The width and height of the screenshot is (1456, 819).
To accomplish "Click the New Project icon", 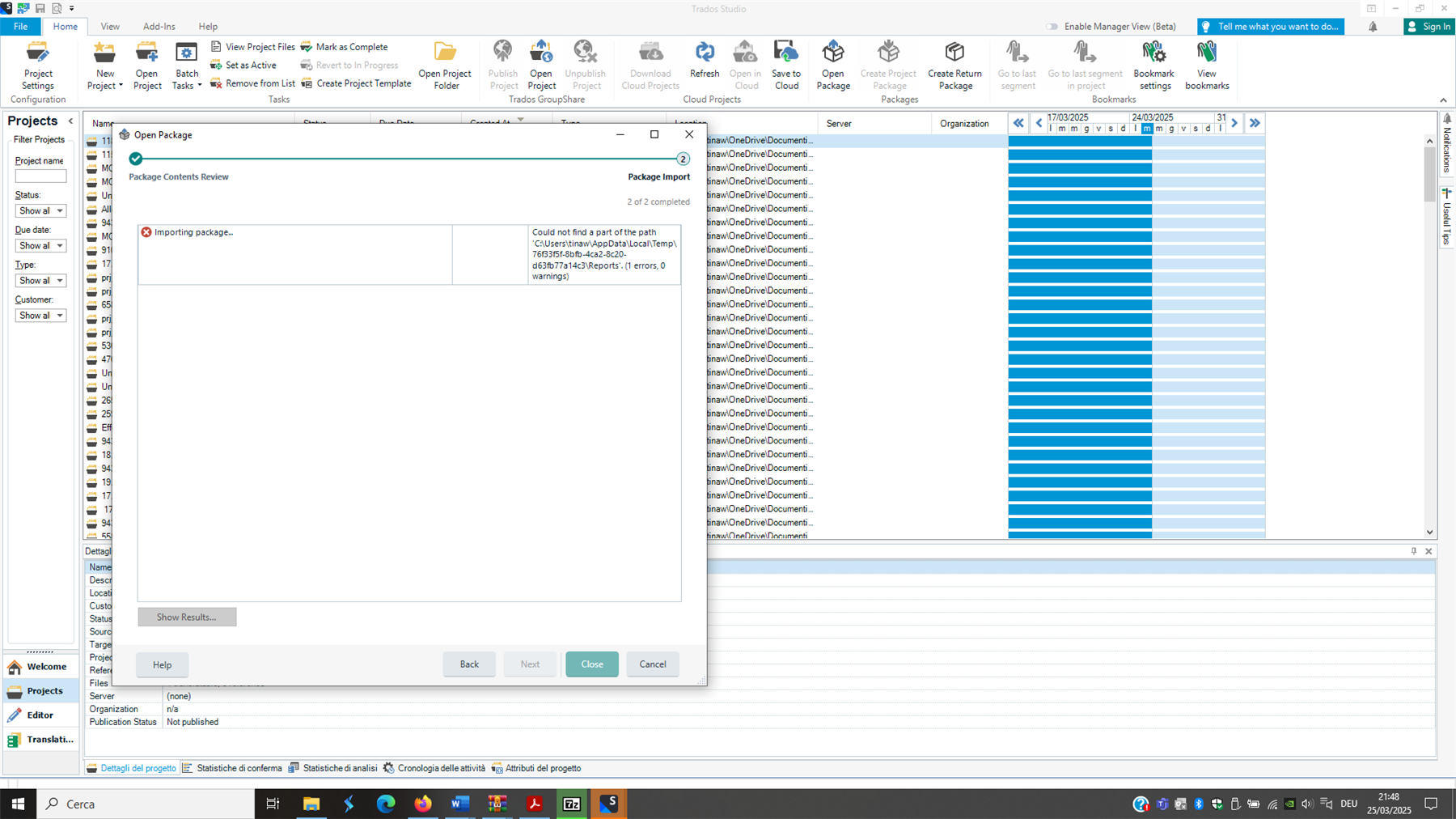I will pos(104,53).
